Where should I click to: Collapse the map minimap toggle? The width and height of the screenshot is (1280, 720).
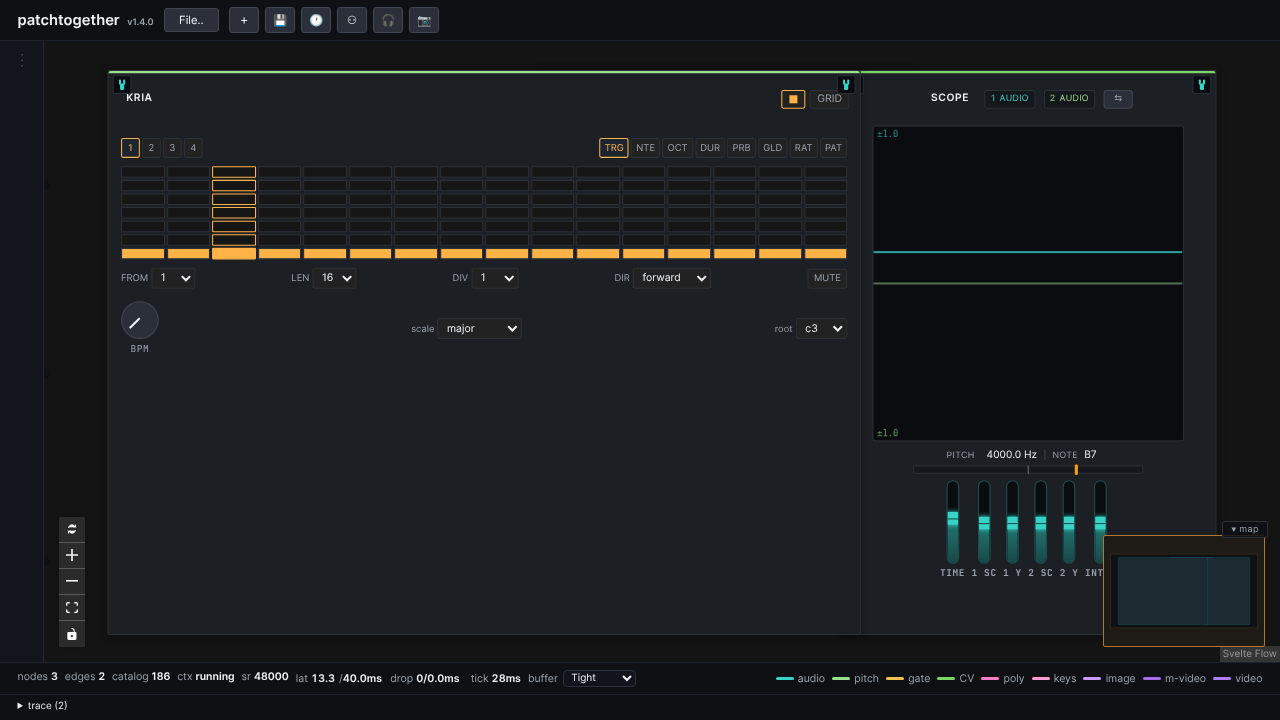tap(1245, 529)
